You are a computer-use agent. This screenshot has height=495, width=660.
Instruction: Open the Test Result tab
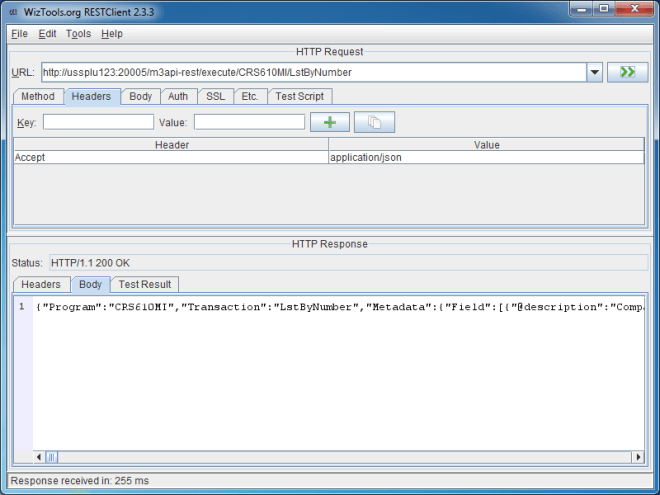(145, 285)
